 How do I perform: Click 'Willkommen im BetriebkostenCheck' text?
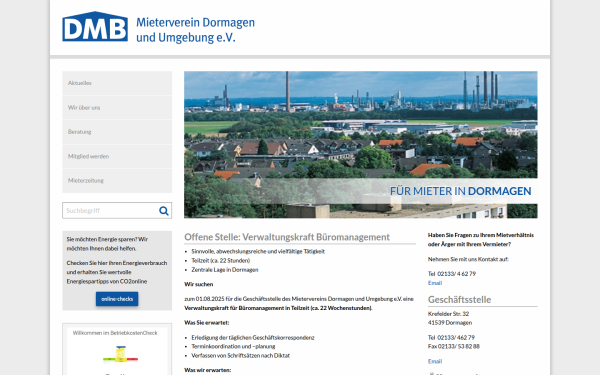coord(115,333)
